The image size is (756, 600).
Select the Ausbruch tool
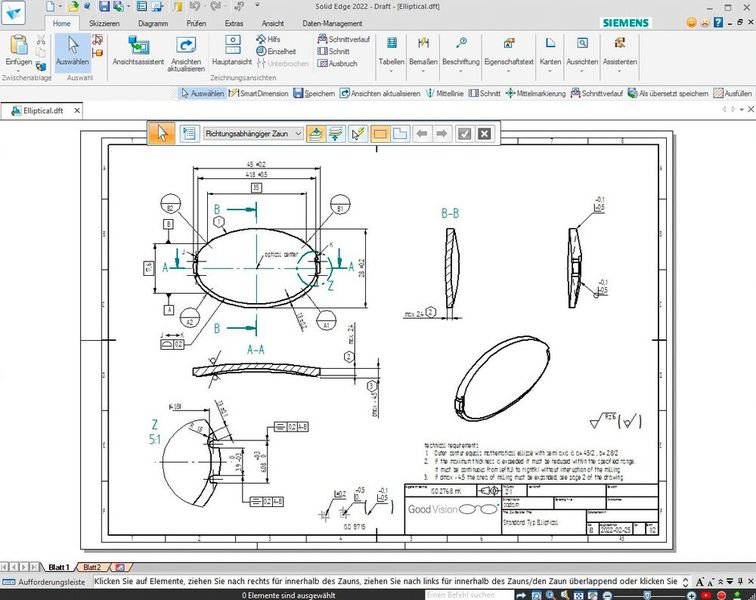pyautogui.click(x=337, y=63)
